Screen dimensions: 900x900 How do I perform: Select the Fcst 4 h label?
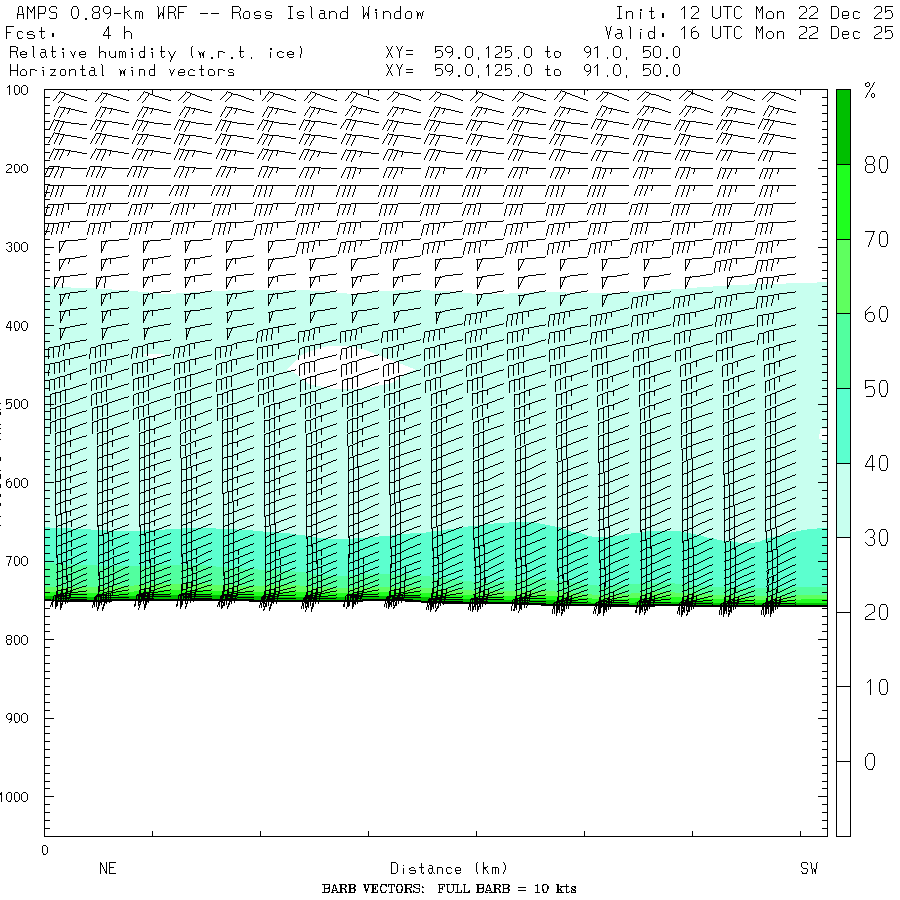69,33
